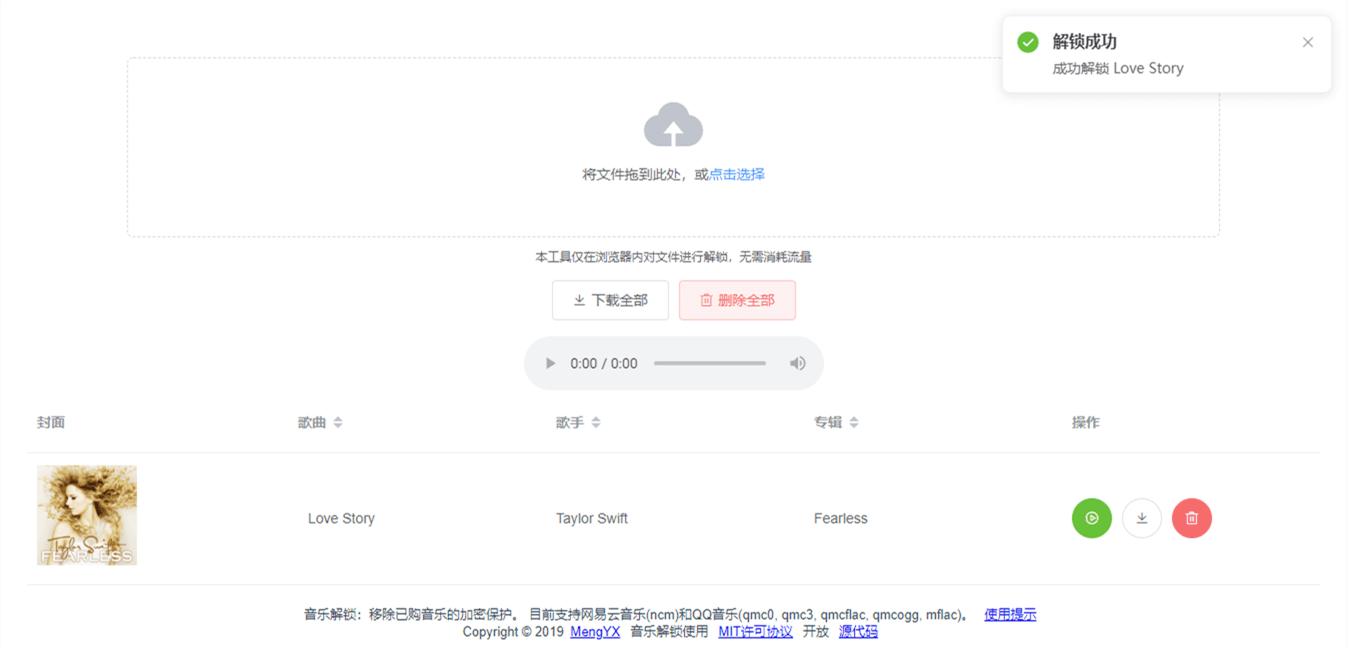Click the Love Story song name cell
The width and height of the screenshot is (1347, 651).
click(x=341, y=518)
